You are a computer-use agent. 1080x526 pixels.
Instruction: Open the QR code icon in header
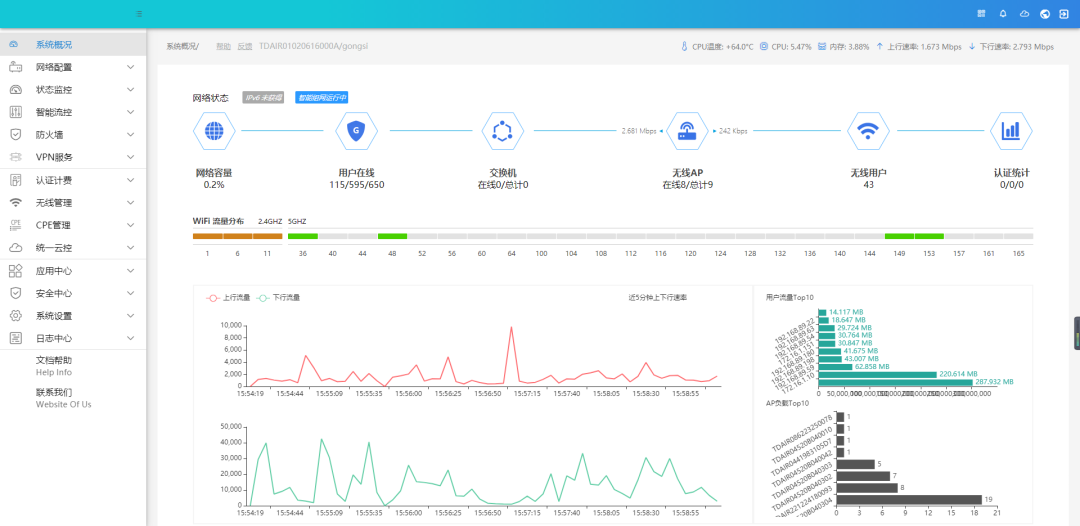(982, 14)
